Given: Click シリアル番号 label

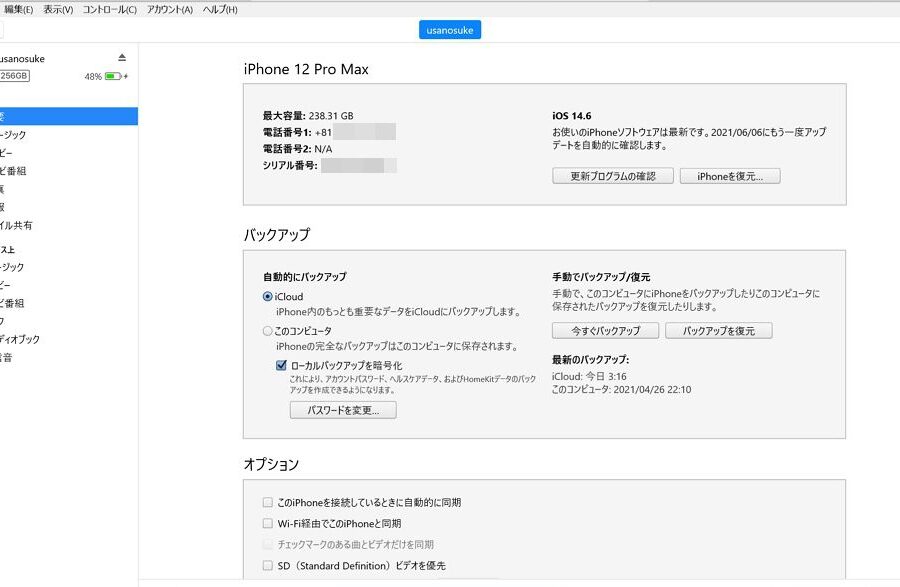Looking at the screenshot, I should point(290,165).
